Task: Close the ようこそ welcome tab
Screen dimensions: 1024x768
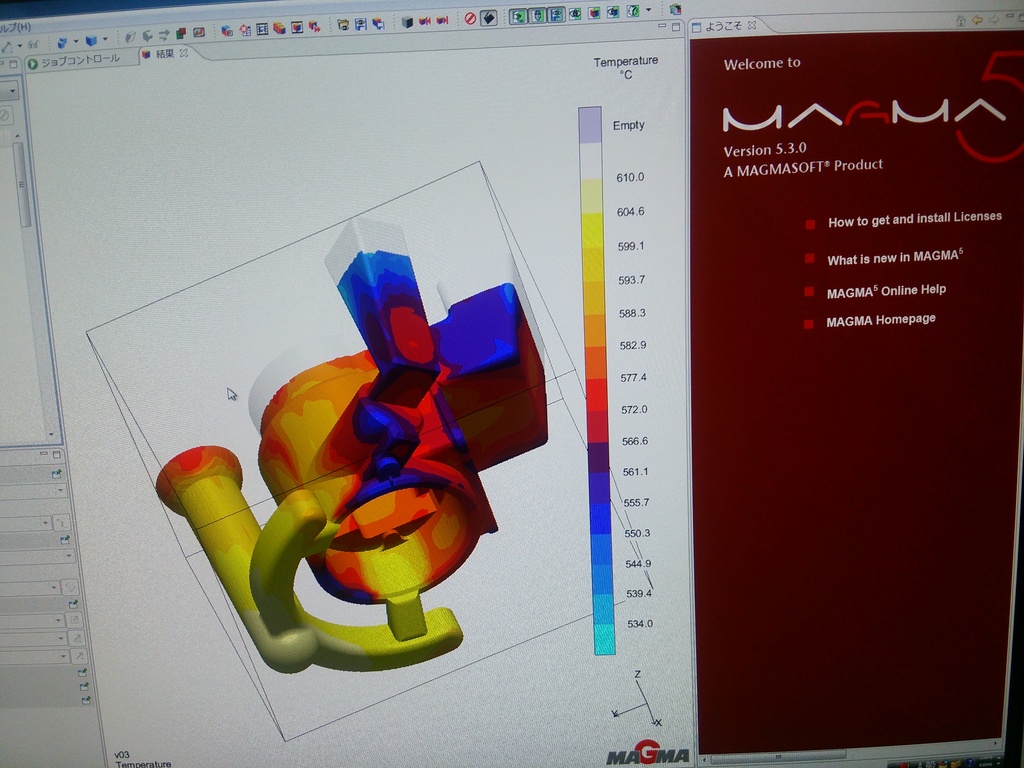Action: (x=752, y=25)
